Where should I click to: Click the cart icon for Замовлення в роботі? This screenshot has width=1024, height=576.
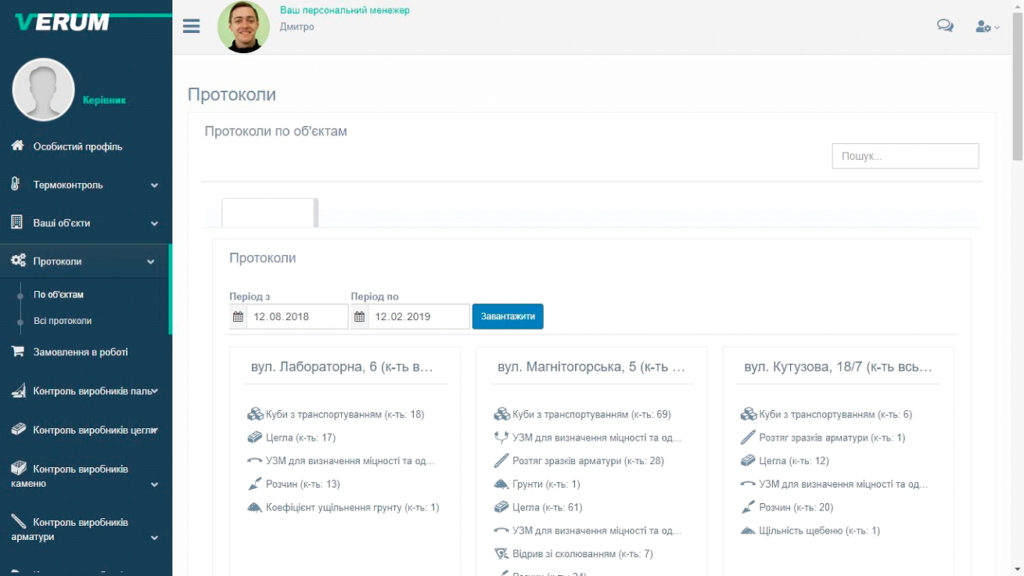point(18,351)
